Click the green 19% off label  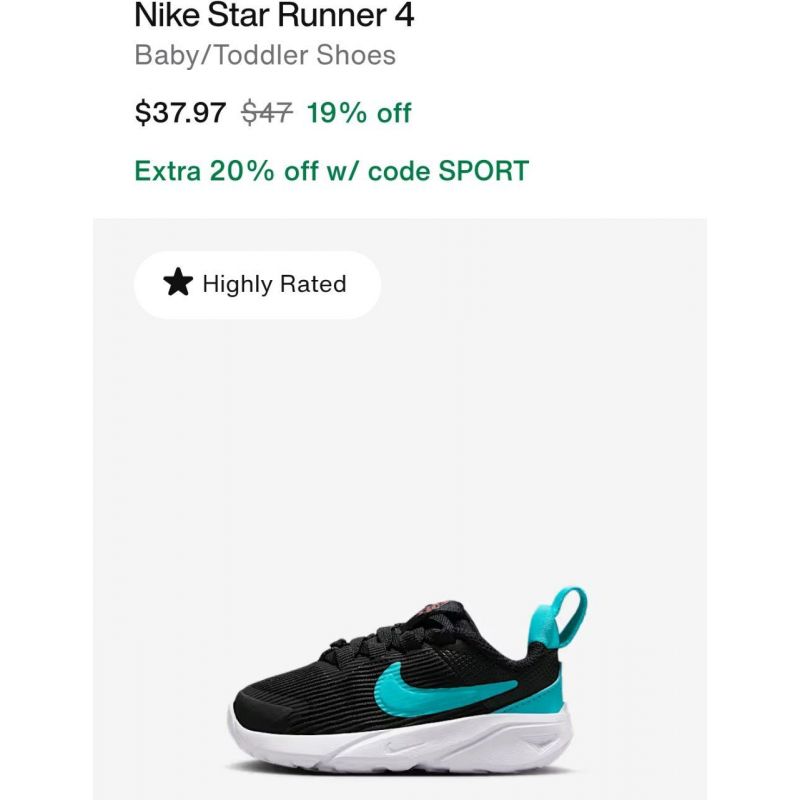pos(359,112)
